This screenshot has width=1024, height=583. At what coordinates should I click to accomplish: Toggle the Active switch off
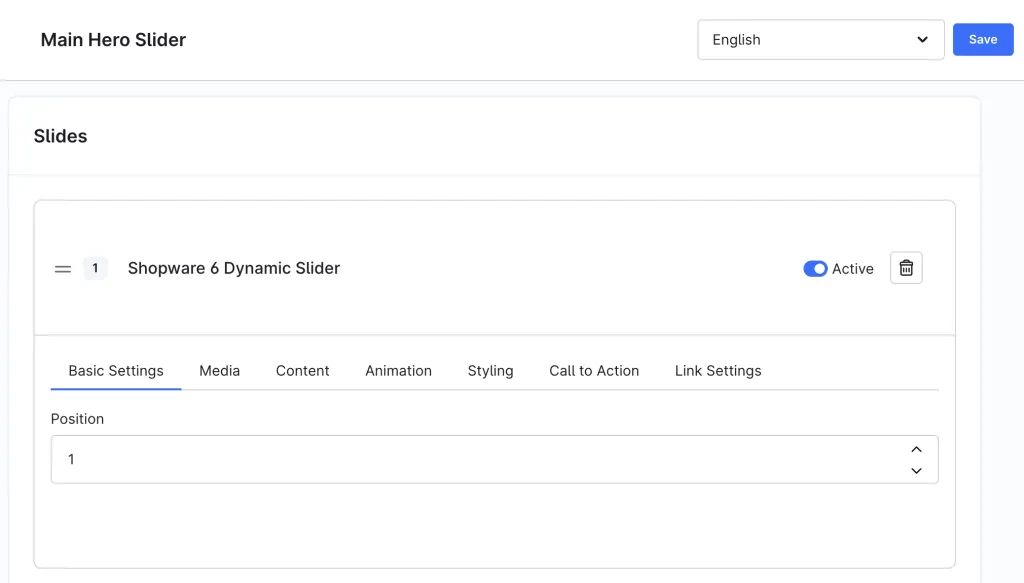coord(815,268)
